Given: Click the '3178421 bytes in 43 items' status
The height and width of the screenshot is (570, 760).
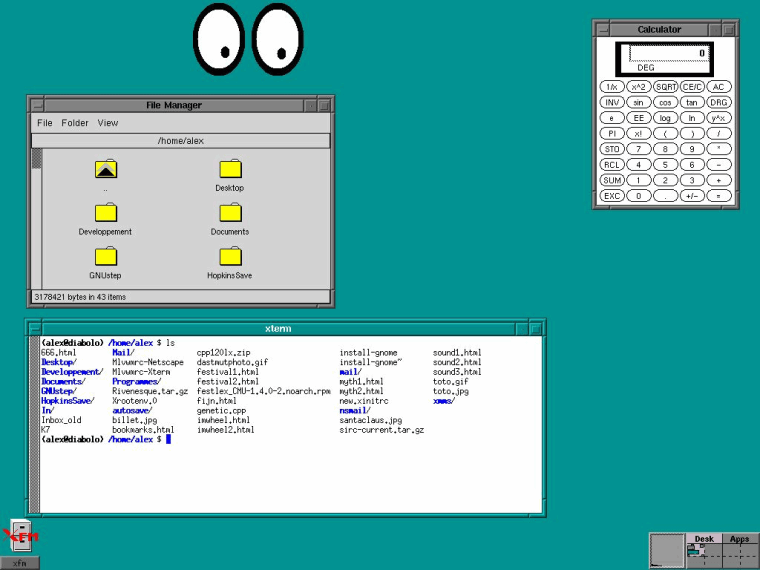Looking at the screenshot, I should click(80, 297).
